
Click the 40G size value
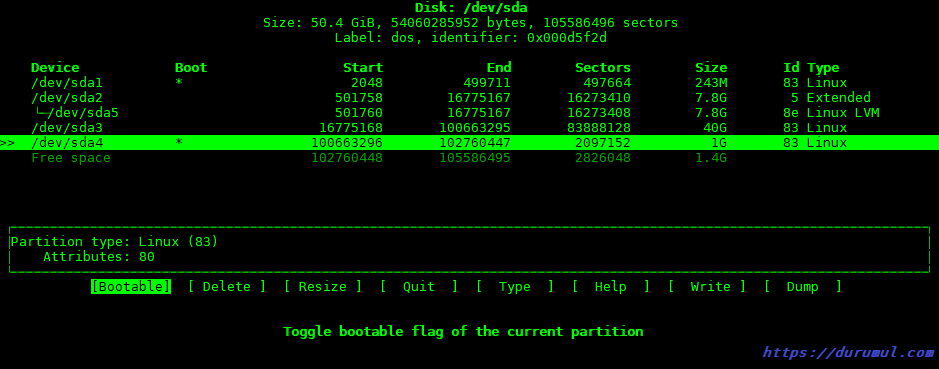715,128
